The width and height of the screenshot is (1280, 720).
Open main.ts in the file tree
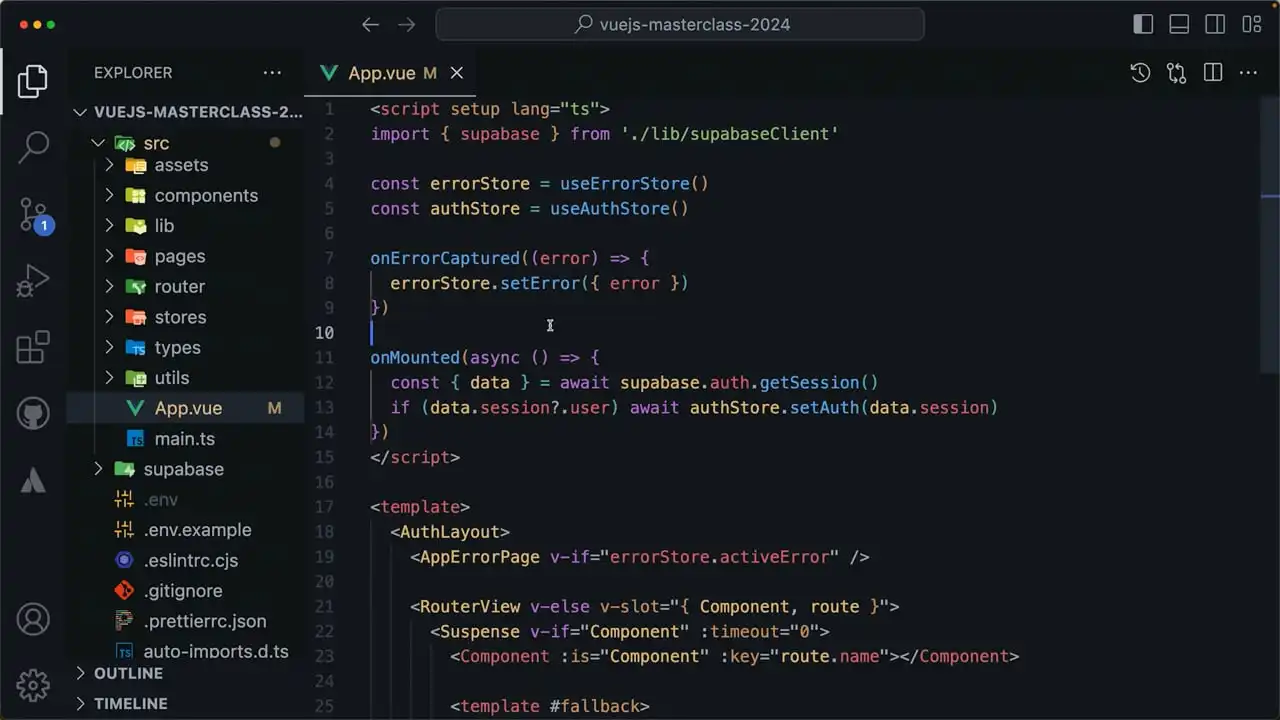[x=185, y=439]
